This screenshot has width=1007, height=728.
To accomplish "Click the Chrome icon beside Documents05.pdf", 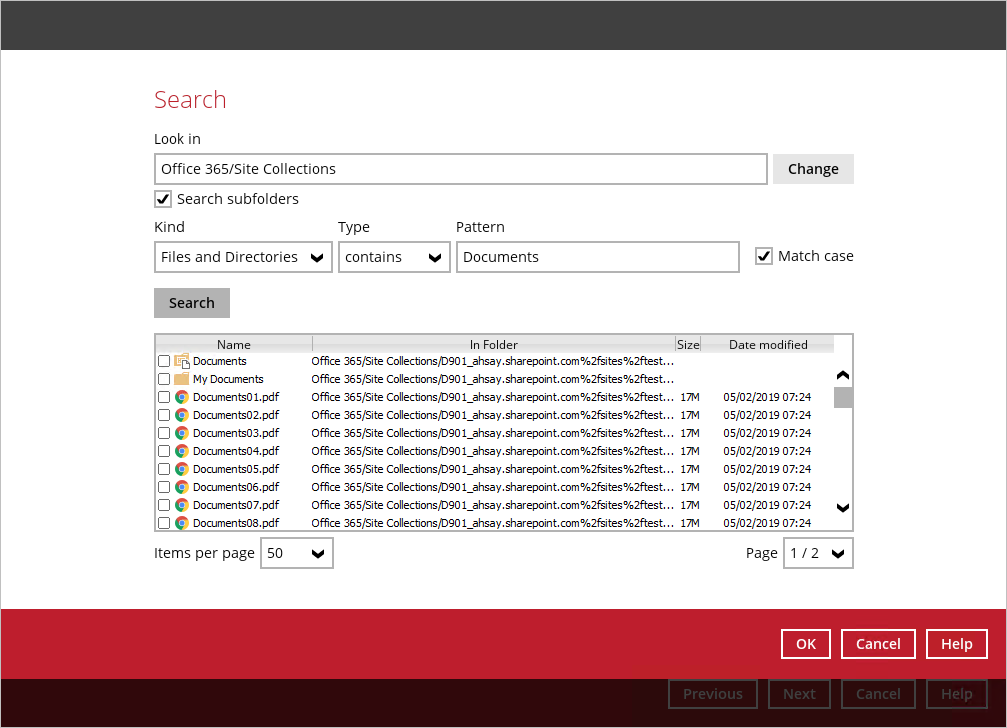I will [182, 469].
